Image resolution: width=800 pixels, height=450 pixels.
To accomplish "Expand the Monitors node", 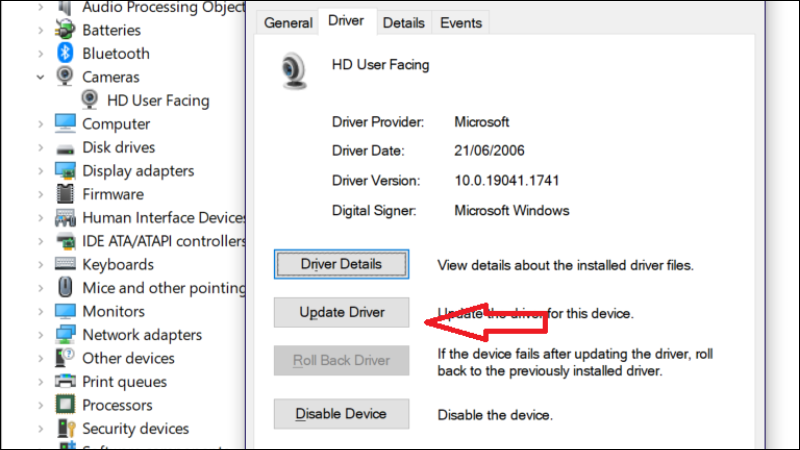I will [40, 311].
